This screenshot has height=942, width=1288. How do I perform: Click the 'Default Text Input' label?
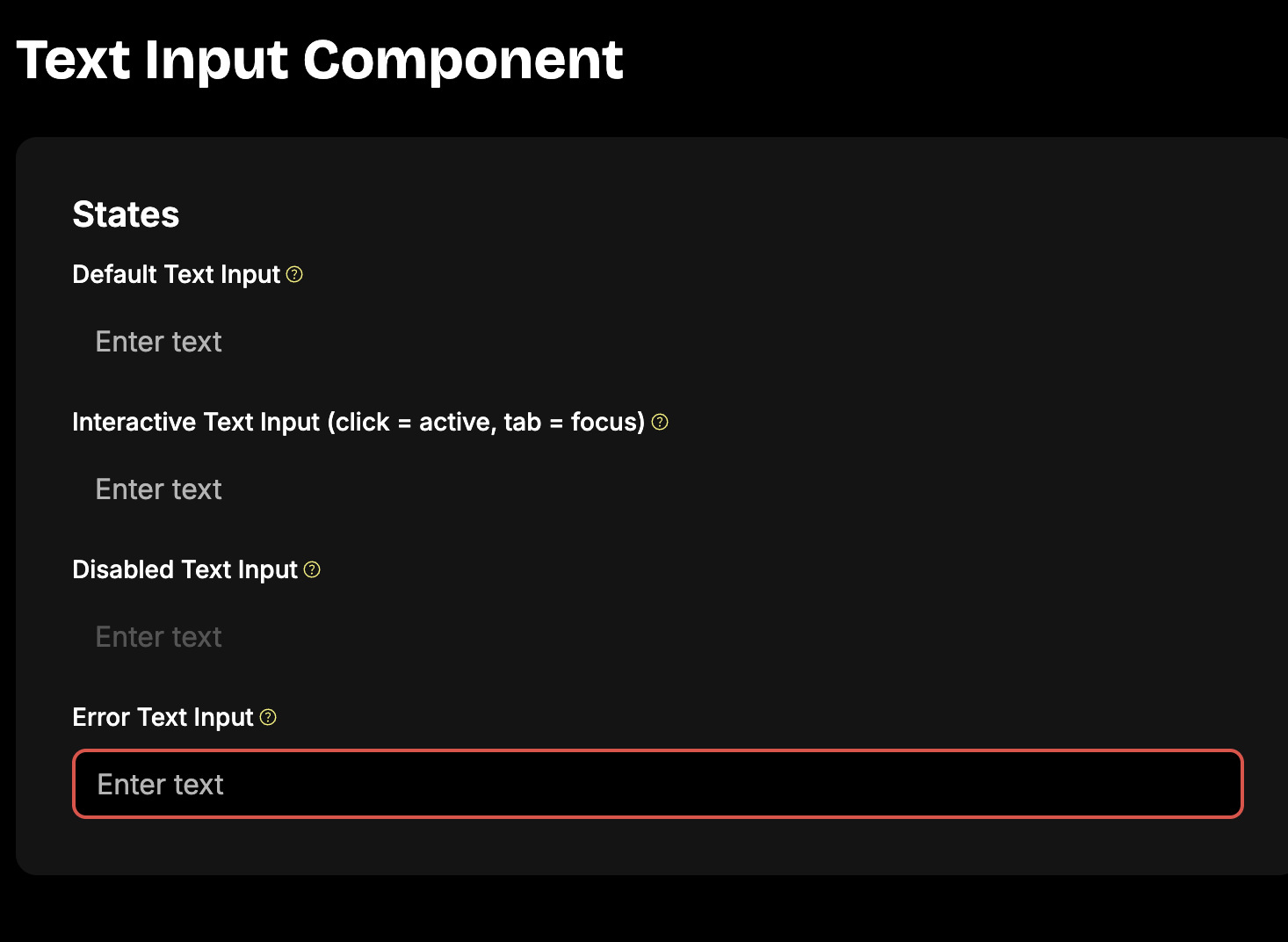point(177,275)
